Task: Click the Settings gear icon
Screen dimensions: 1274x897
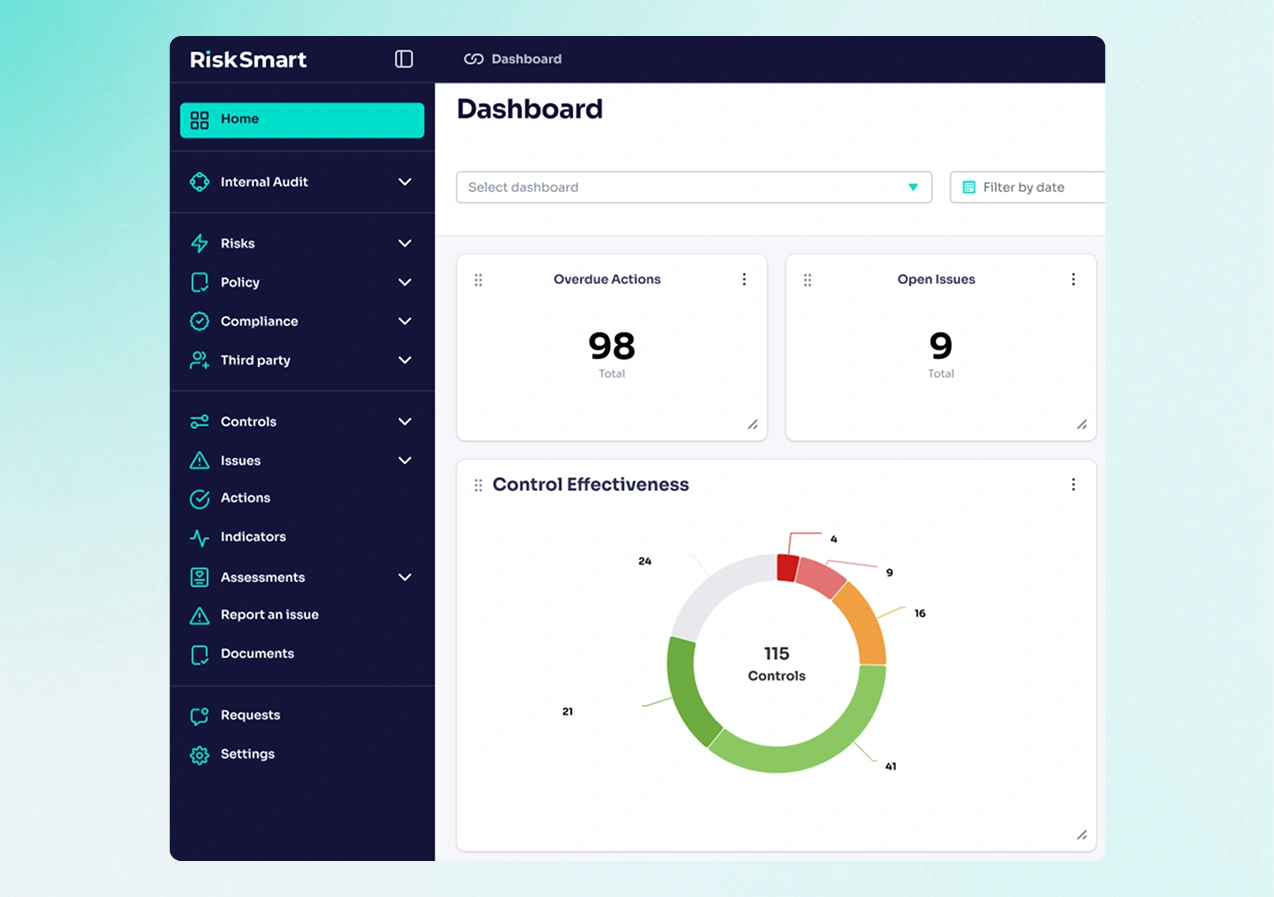Action: (200, 754)
